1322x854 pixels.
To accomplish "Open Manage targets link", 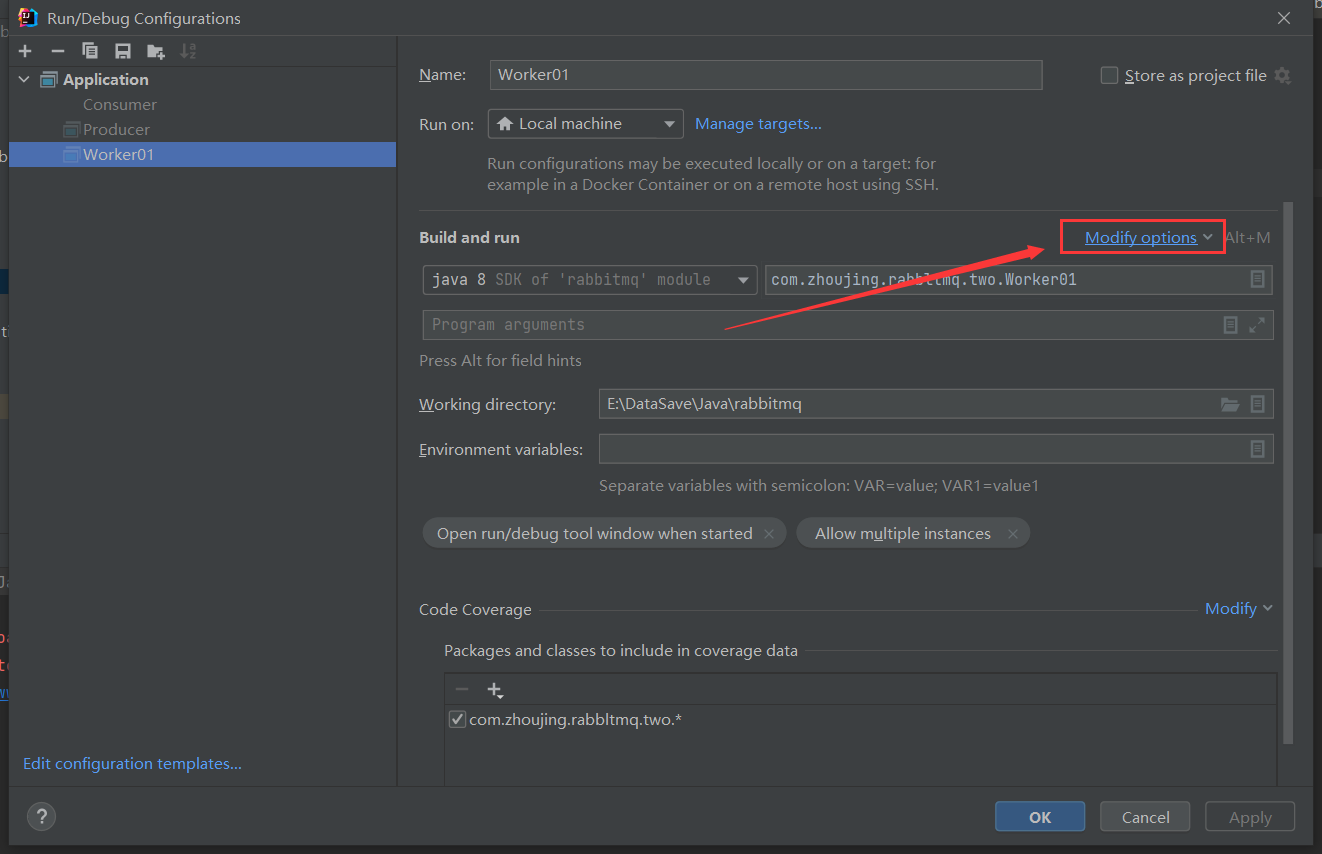I will coord(758,124).
